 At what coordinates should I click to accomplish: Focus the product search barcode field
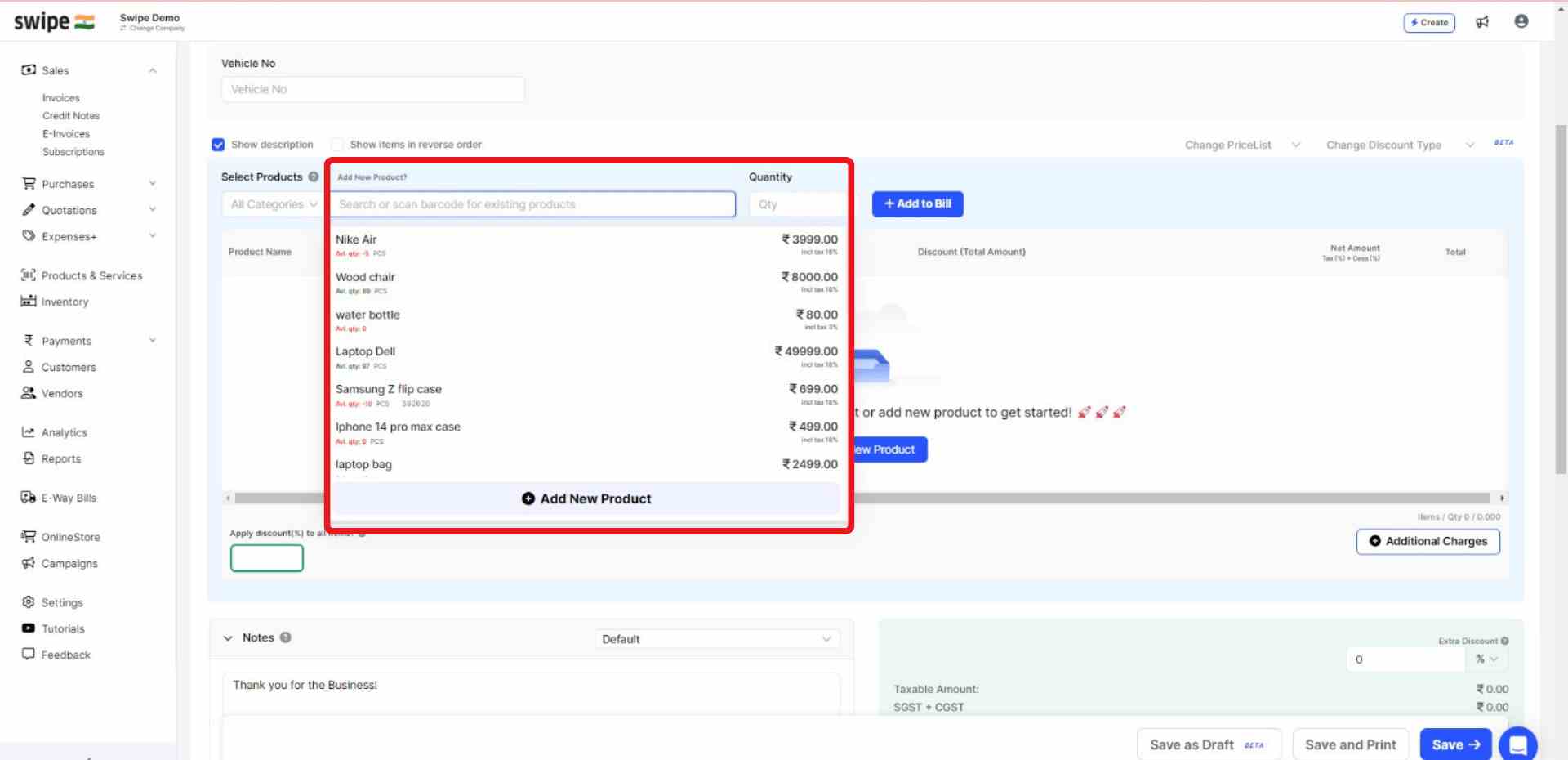[532, 204]
